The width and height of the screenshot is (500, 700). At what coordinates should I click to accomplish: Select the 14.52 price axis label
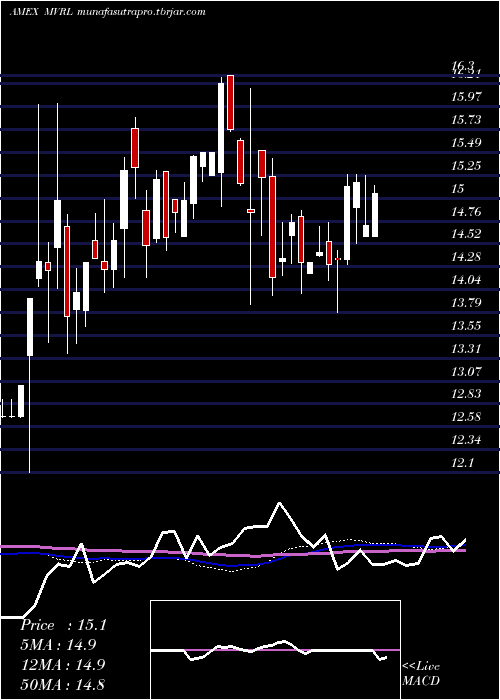coord(466,234)
